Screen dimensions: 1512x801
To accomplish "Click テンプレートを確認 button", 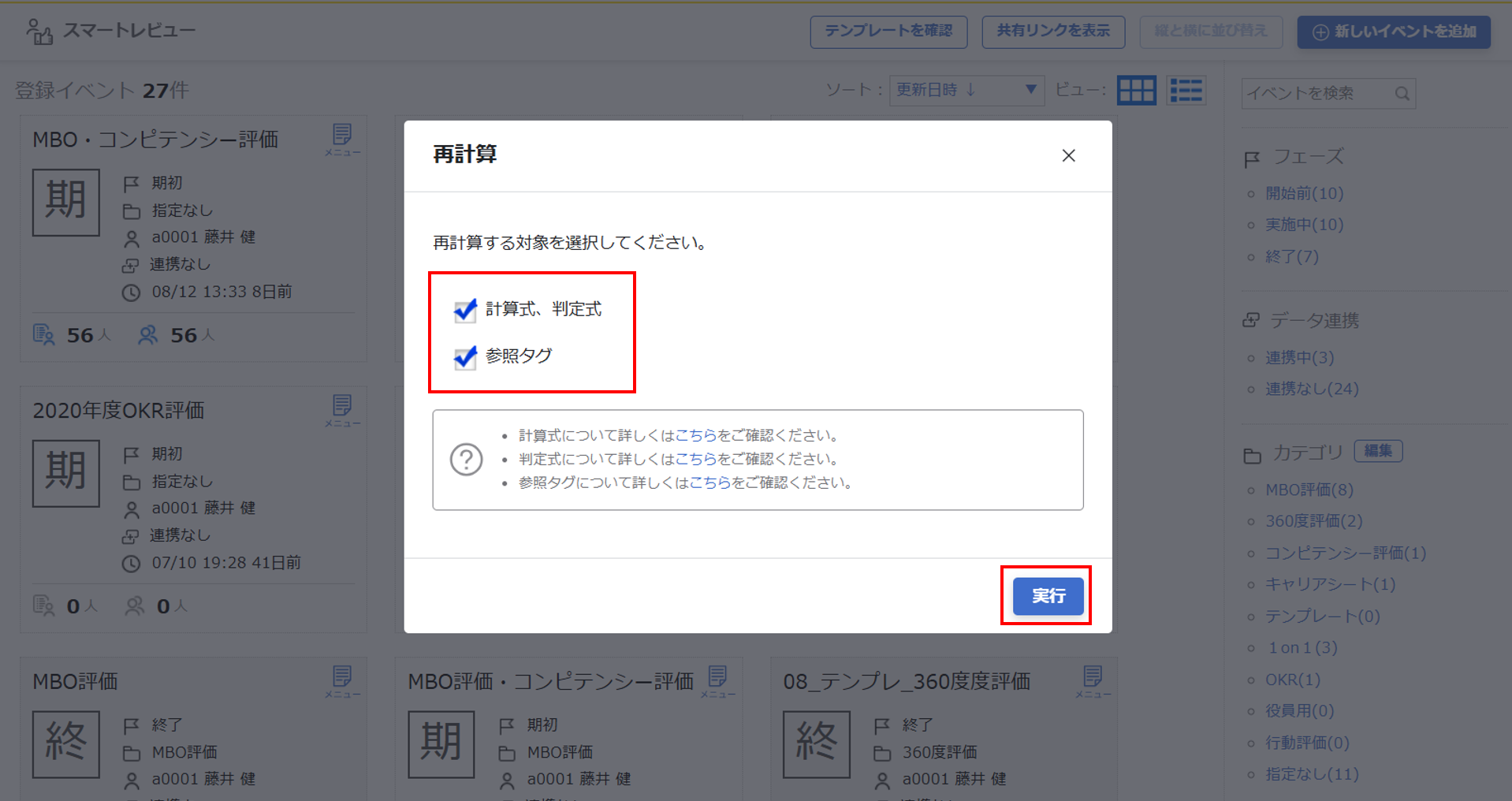I will 888,32.
